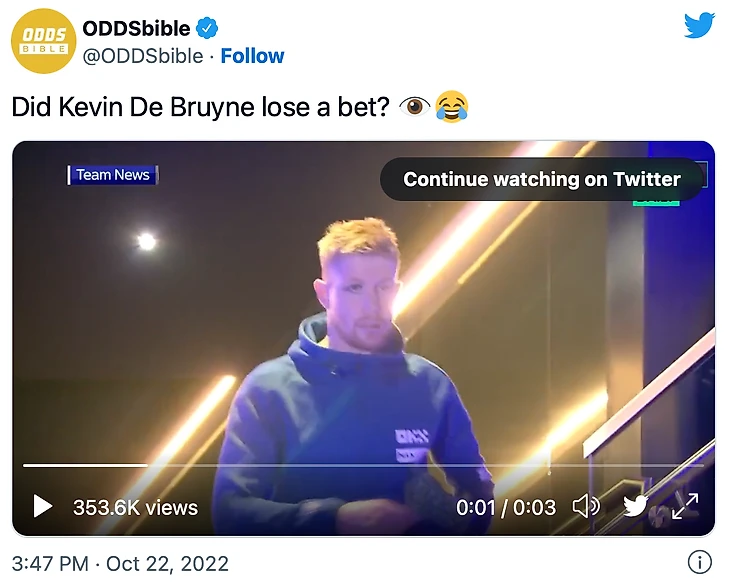
Task: Click the laughing emoji in the tweet
Action: tap(452, 107)
